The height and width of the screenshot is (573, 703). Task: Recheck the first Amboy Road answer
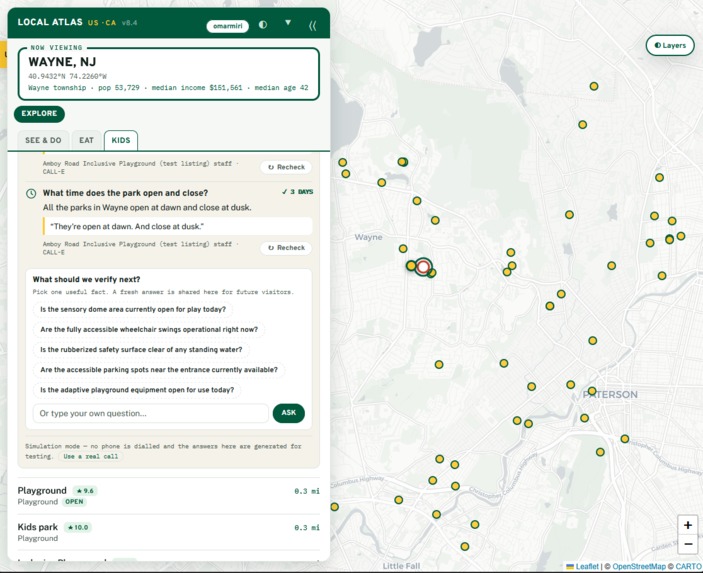click(286, 167)
